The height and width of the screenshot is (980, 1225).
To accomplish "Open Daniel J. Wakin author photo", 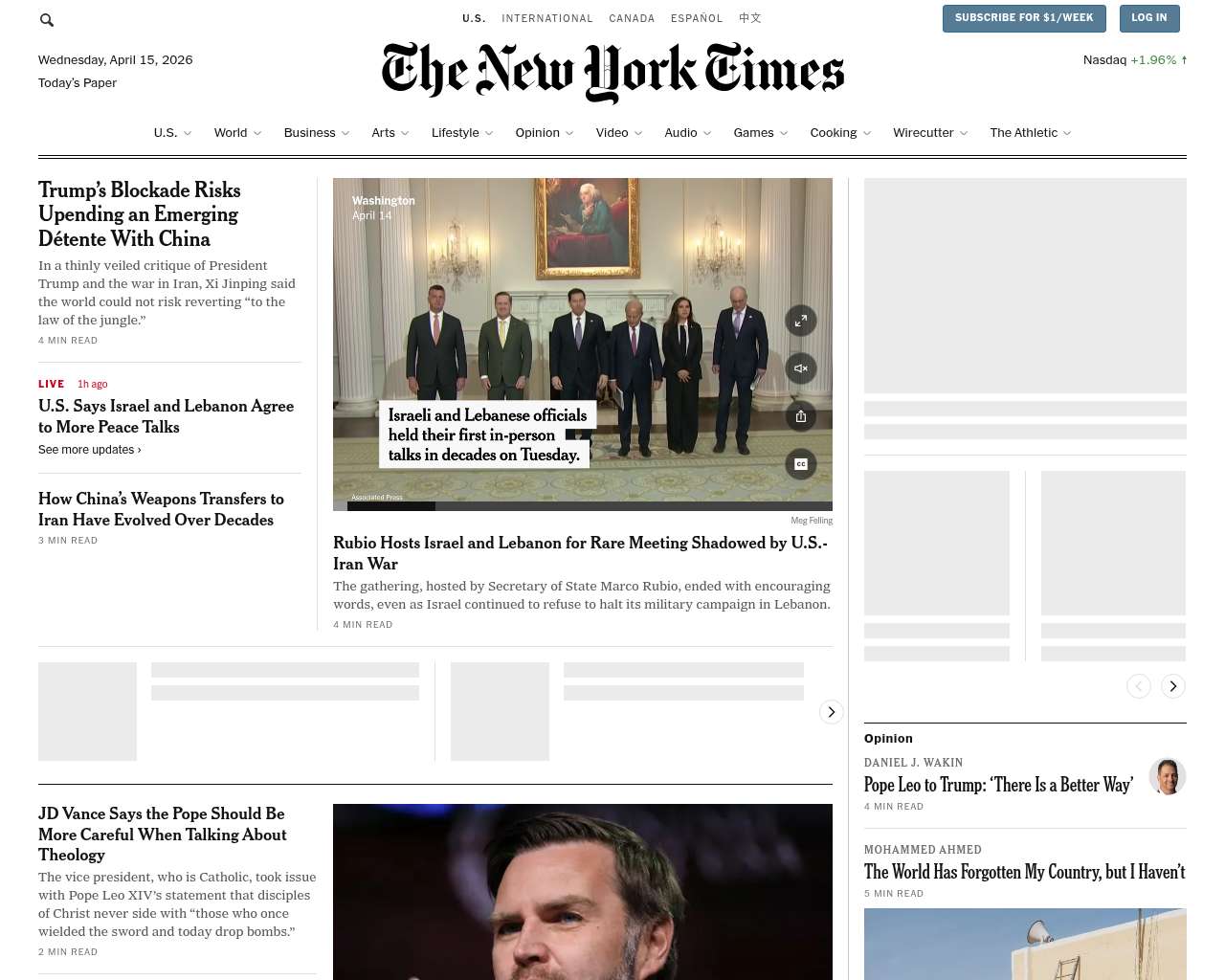I will pyautogui.click(x=1168, y=776).
